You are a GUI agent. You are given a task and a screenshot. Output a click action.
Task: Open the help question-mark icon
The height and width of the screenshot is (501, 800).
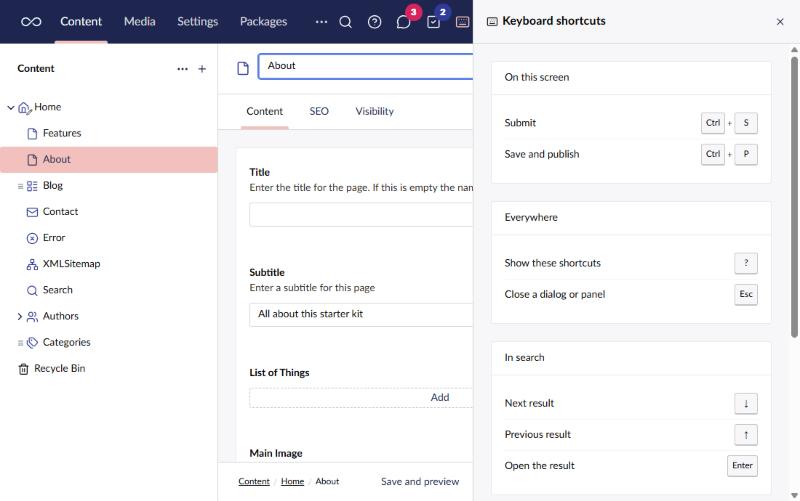pyautogui.click(x=374, y=21)
